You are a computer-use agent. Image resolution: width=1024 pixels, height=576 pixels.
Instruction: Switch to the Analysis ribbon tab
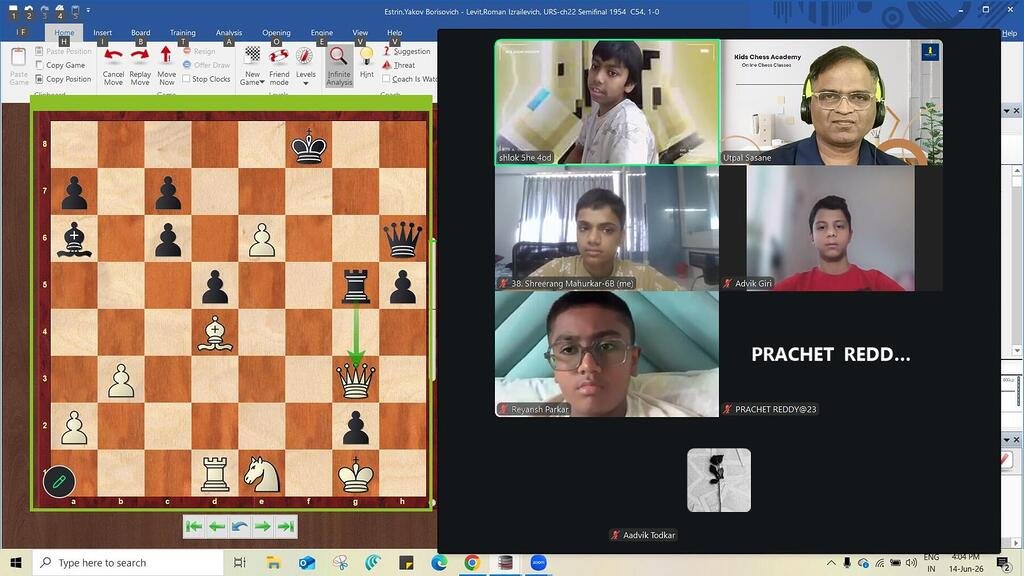pos(229,33)
